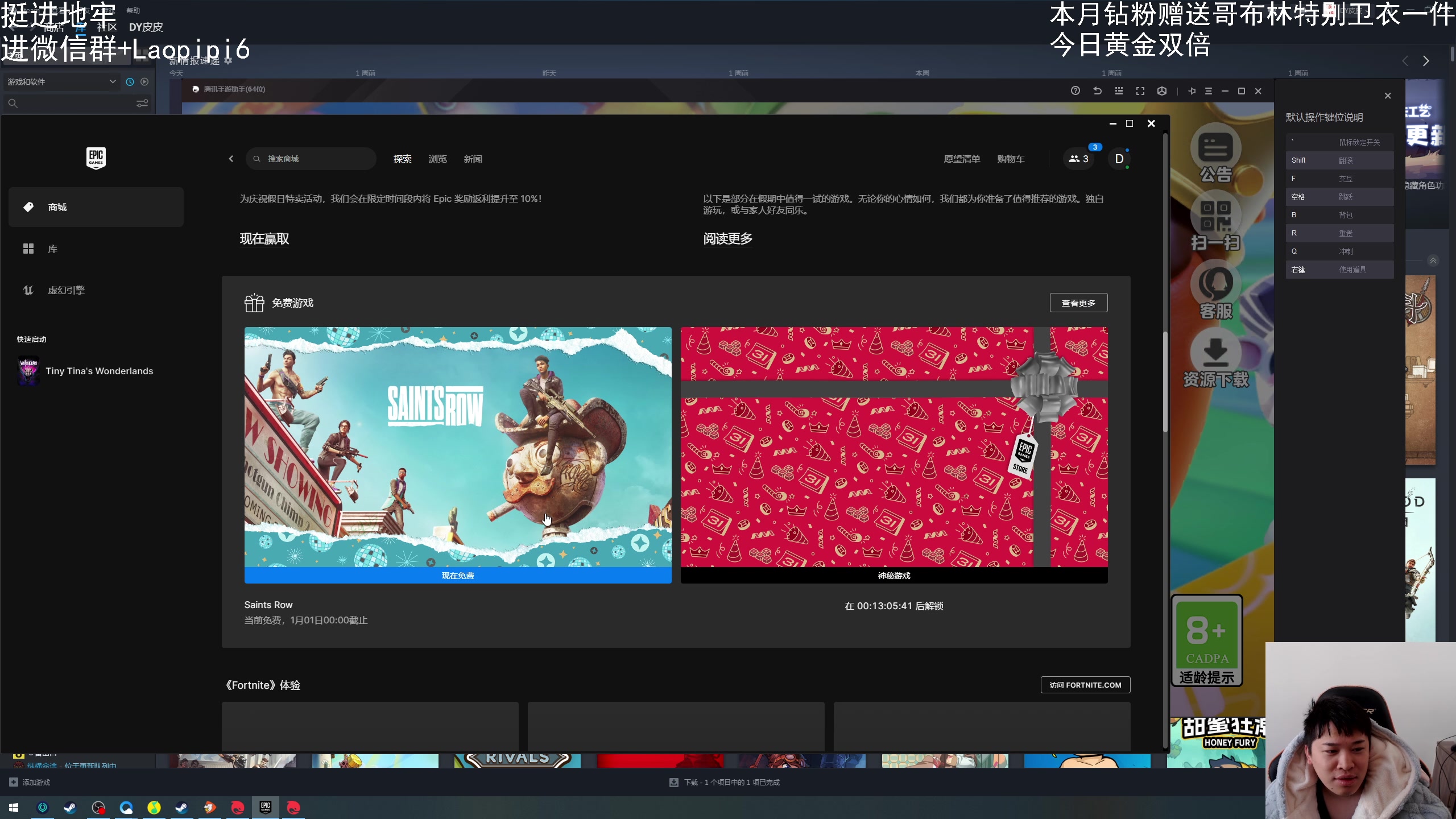This screenshot has width=1456, height=819.
Task: Switch to the 浏览 Browse tab
Action: 437,159
